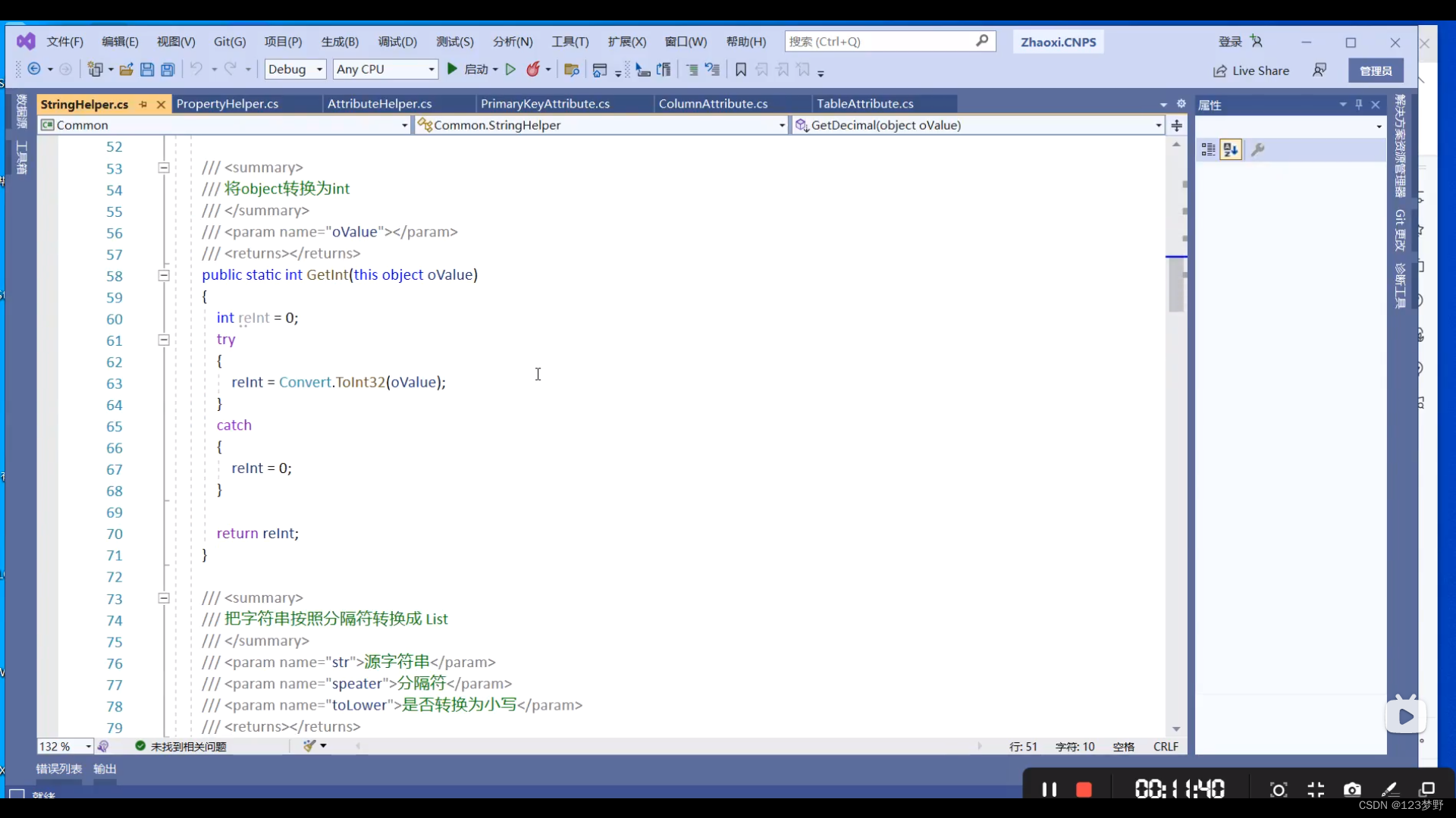Image resolution: width=1456 pixels, height=818 pixels.
Task: Collapse the summary comment at line 53
Action: (x=164, y=168)
